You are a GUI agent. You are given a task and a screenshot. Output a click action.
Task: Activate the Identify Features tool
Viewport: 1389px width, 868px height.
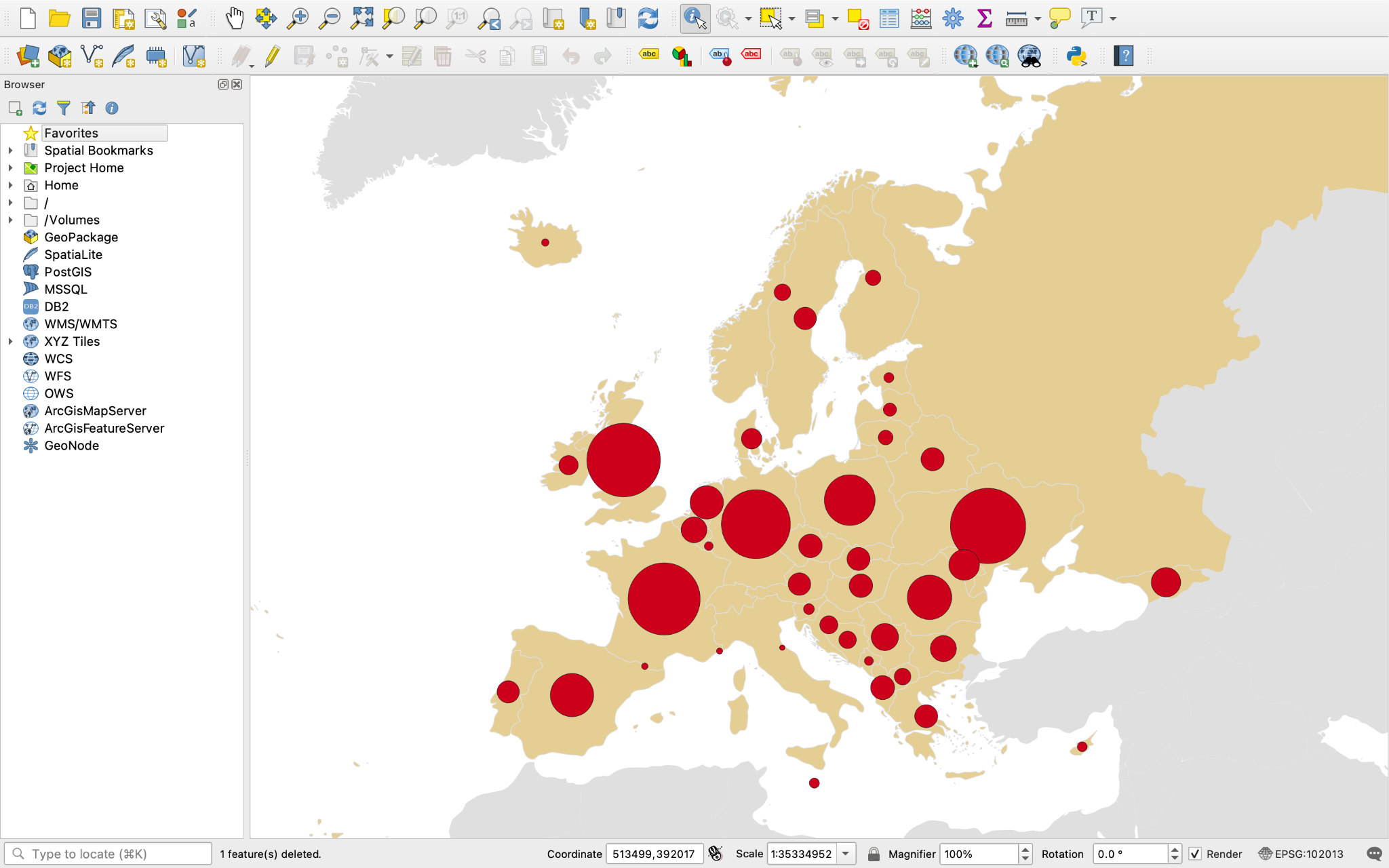click(693, 18)
